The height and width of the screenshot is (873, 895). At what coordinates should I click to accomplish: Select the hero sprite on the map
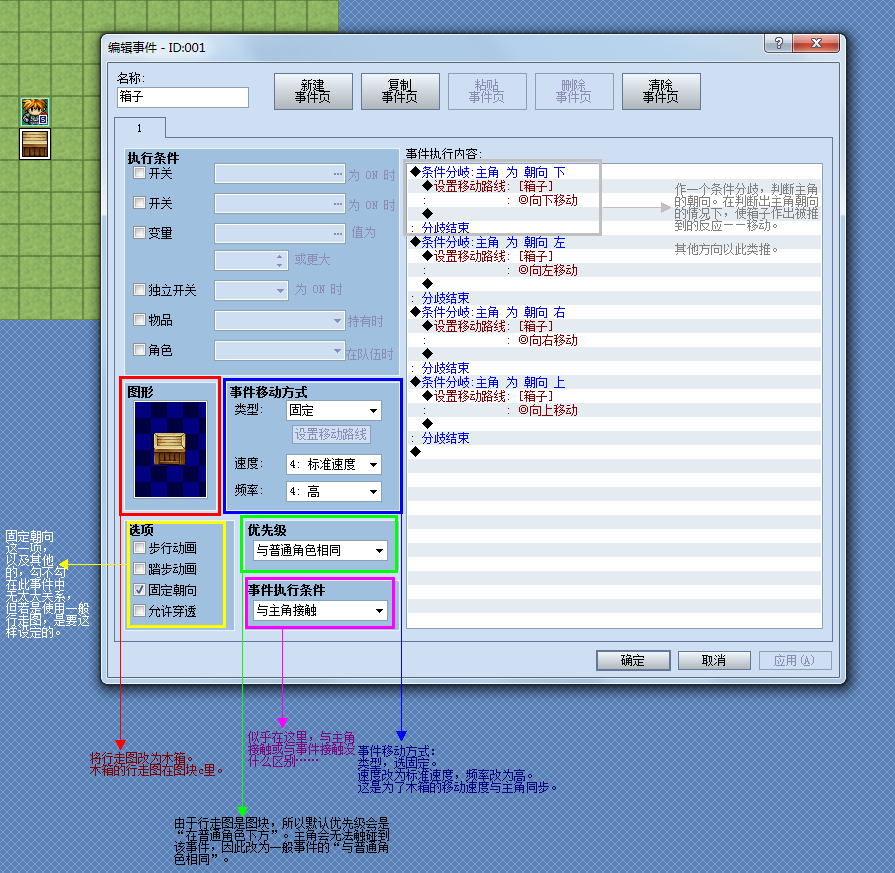35,112
